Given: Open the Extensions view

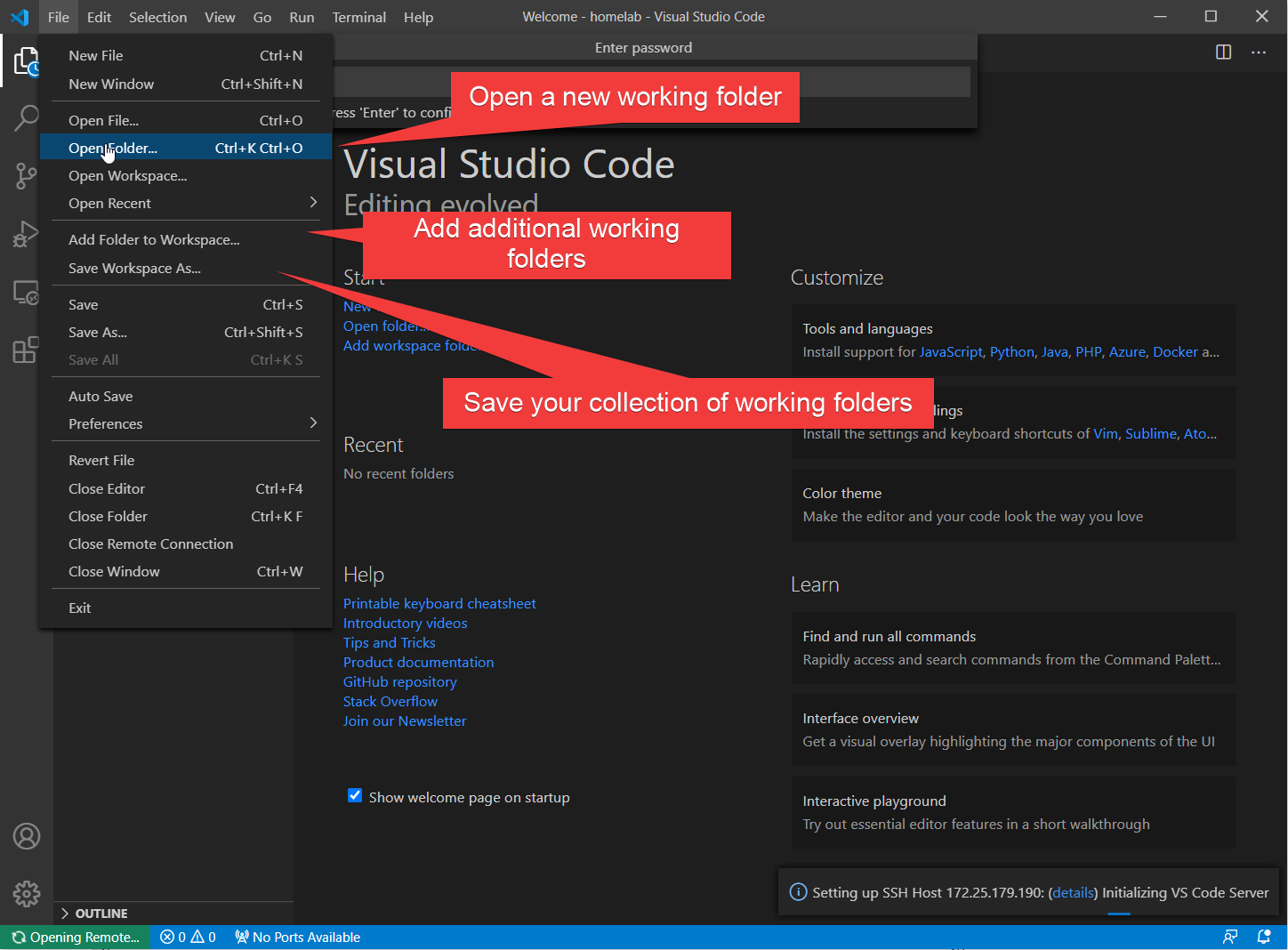Looking at the screenshot, I should (27, 350).
